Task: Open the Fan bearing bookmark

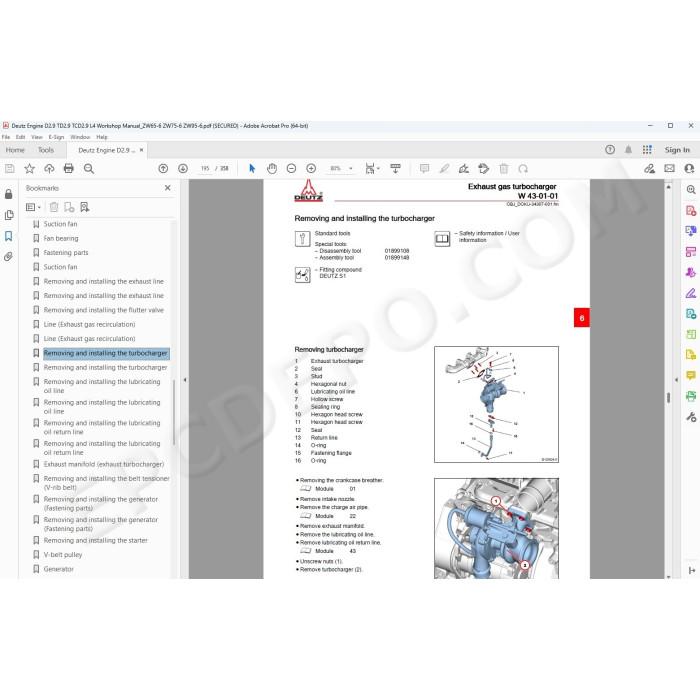Action: [61, 238]
